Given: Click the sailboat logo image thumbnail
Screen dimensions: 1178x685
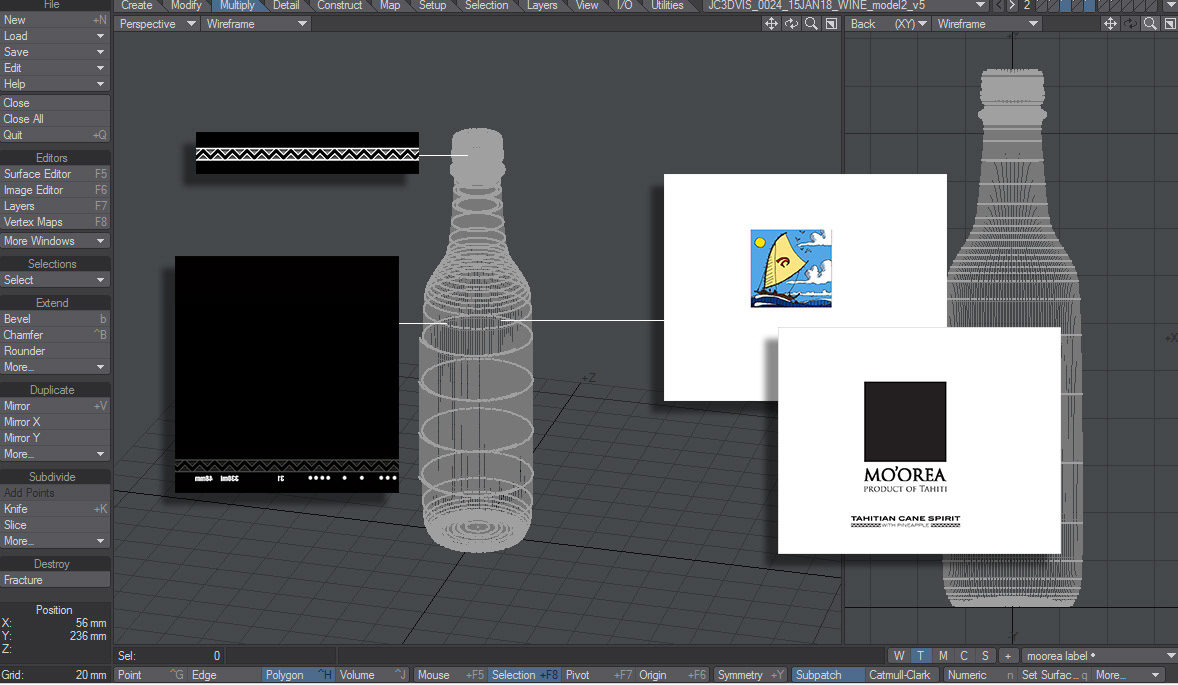Looking at the screenshot, I should coord(791,268).
